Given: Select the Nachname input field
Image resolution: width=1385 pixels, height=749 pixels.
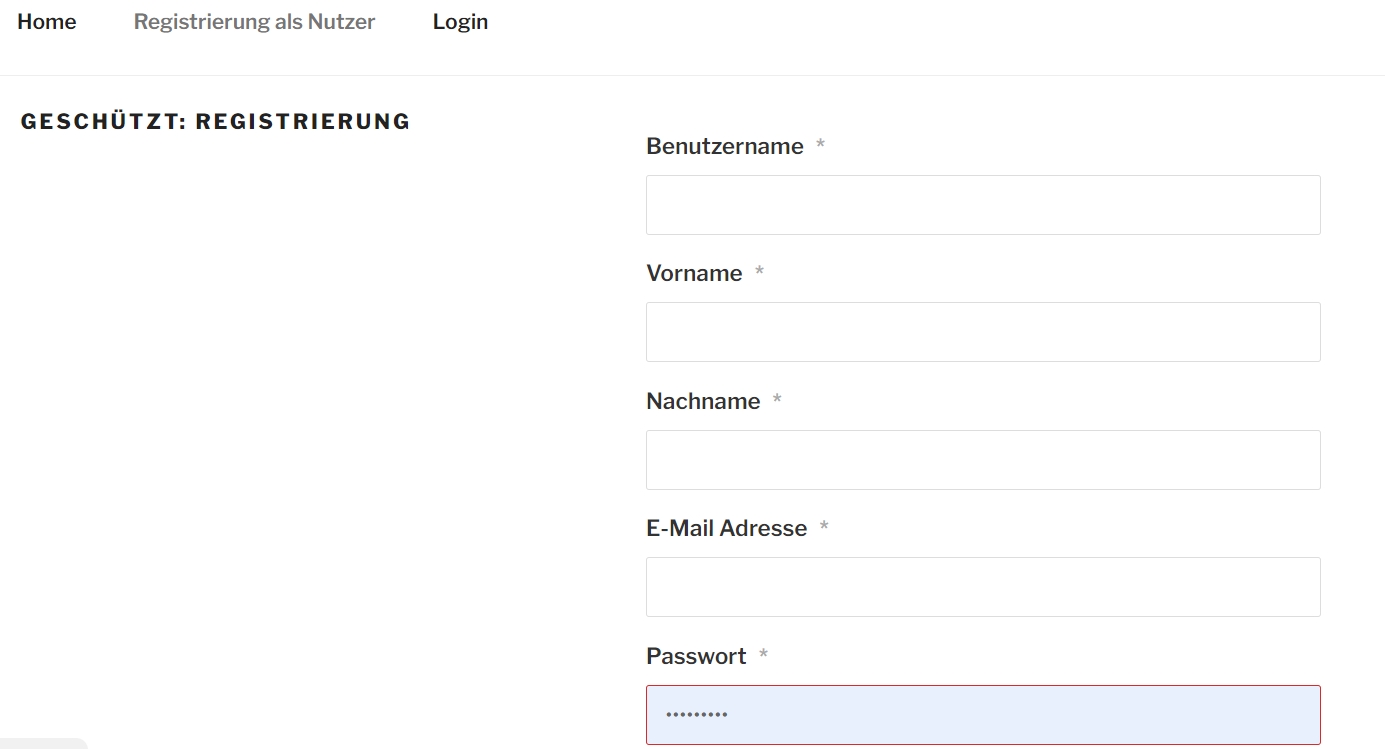Looking at the screenshot, I should click(x=982, y=460).
